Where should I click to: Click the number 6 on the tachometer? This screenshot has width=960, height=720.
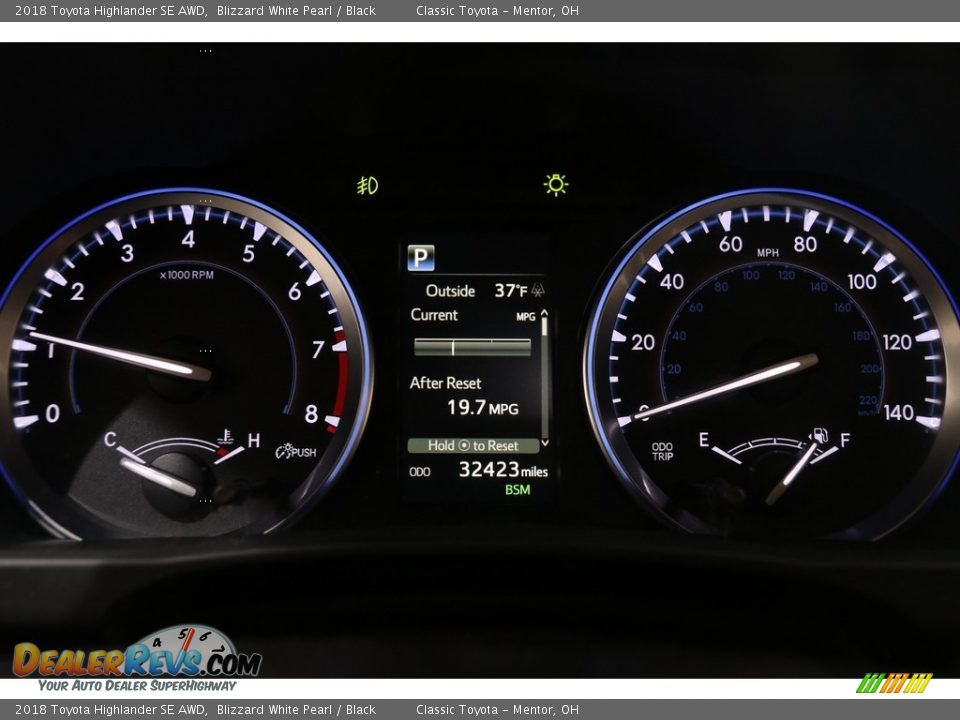point(294,291)
